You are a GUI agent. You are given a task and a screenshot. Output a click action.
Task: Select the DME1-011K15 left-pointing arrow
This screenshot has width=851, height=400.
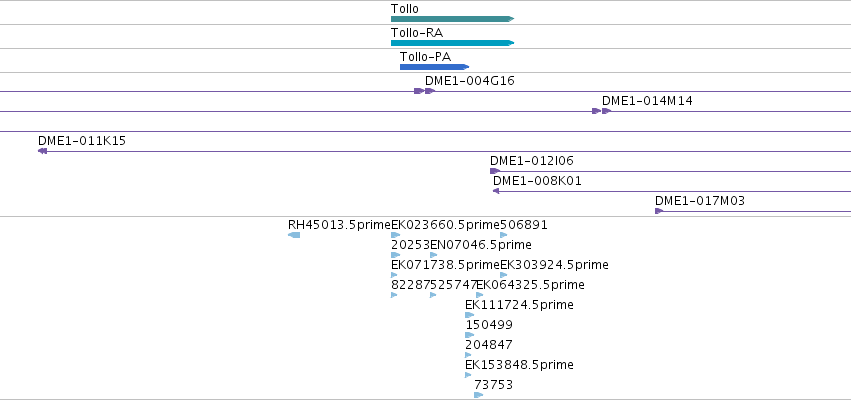click(x=42, y=151)
